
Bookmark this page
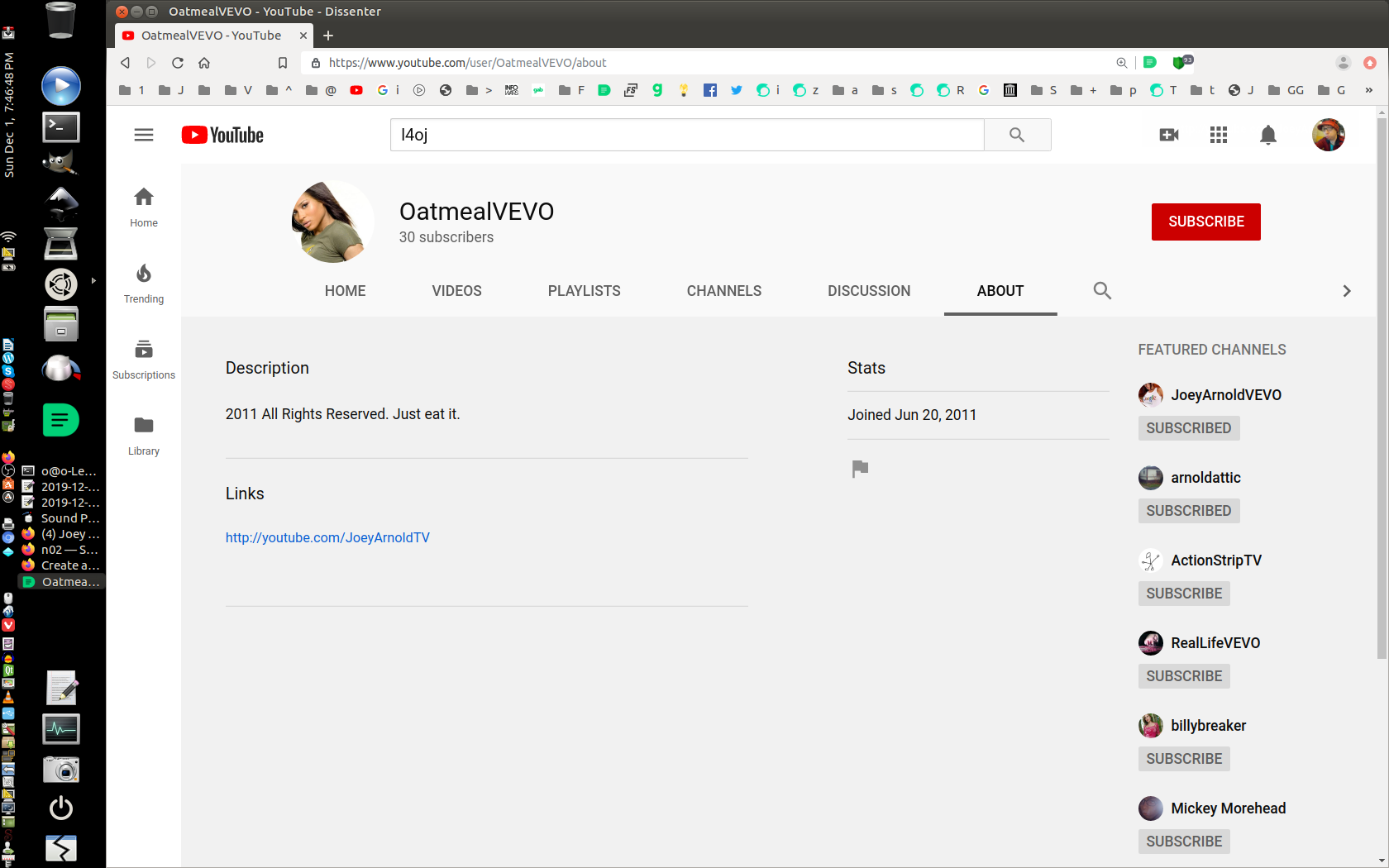coord(283,63)
